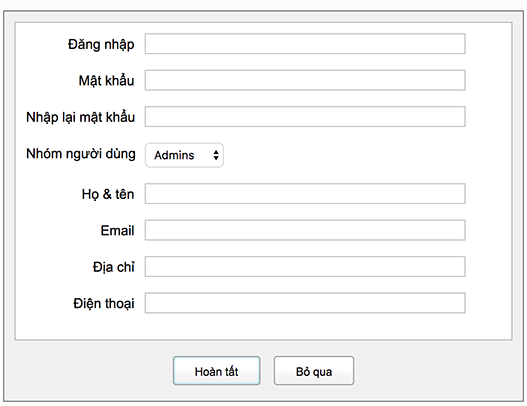Open the Admins user group dropdown
This screenshot has height=406, width=527.
pyautogui.click(x=184, y=155)
